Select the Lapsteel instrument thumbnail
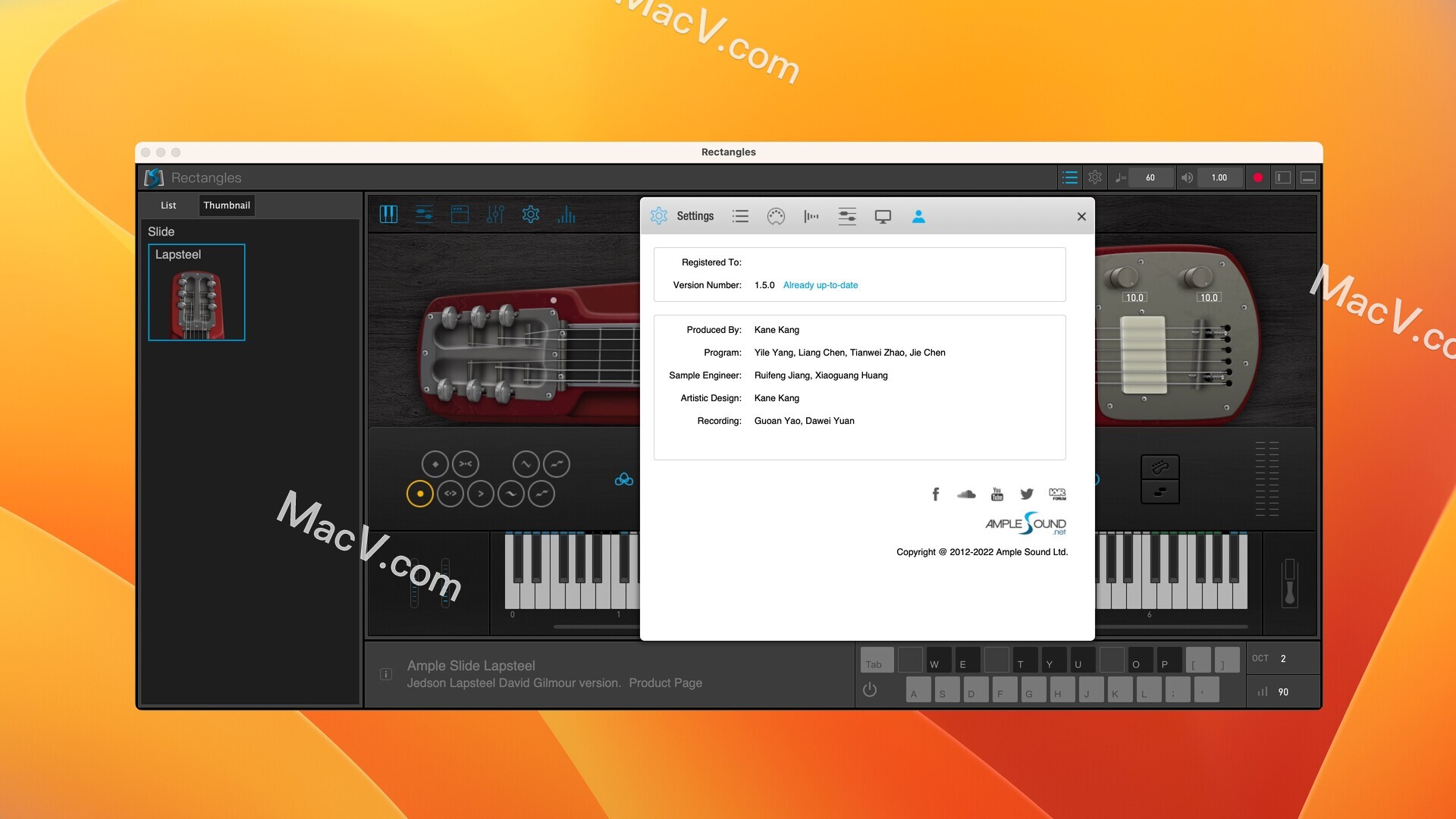 (196, 292)
